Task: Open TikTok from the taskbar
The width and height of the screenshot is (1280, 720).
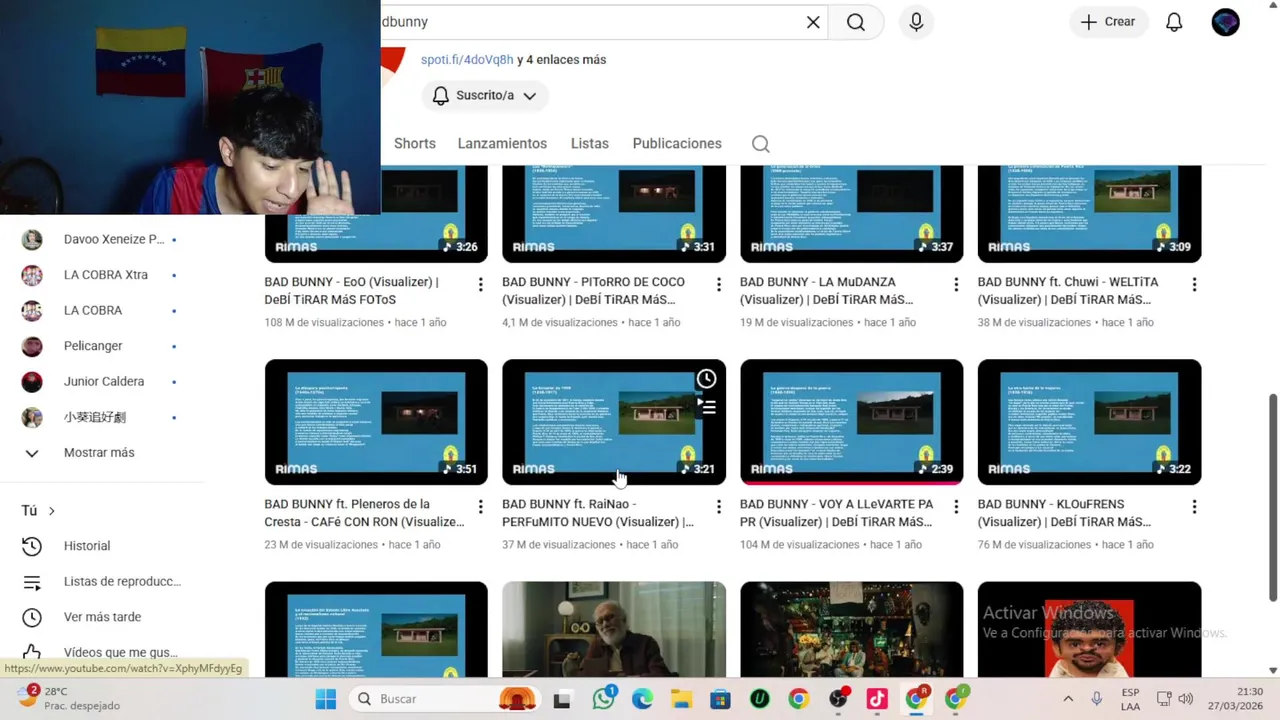Action: pos(877,699)
